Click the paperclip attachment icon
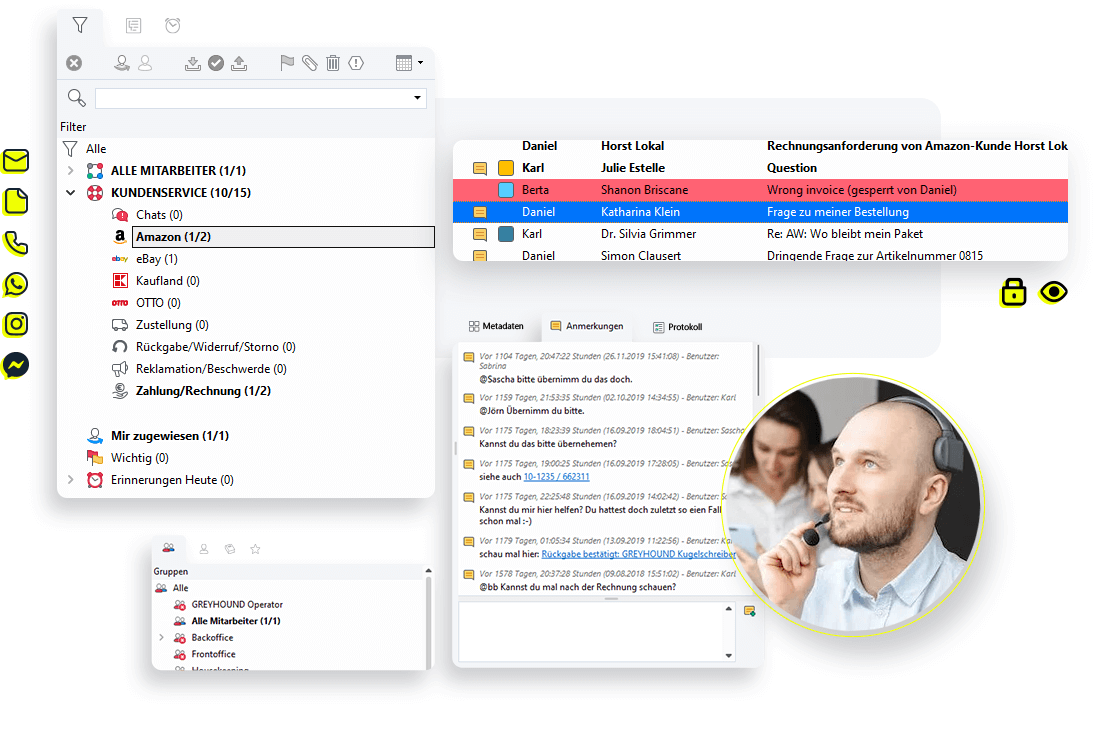The width and height of the screenshot is (1100, 730). [310, 63]
